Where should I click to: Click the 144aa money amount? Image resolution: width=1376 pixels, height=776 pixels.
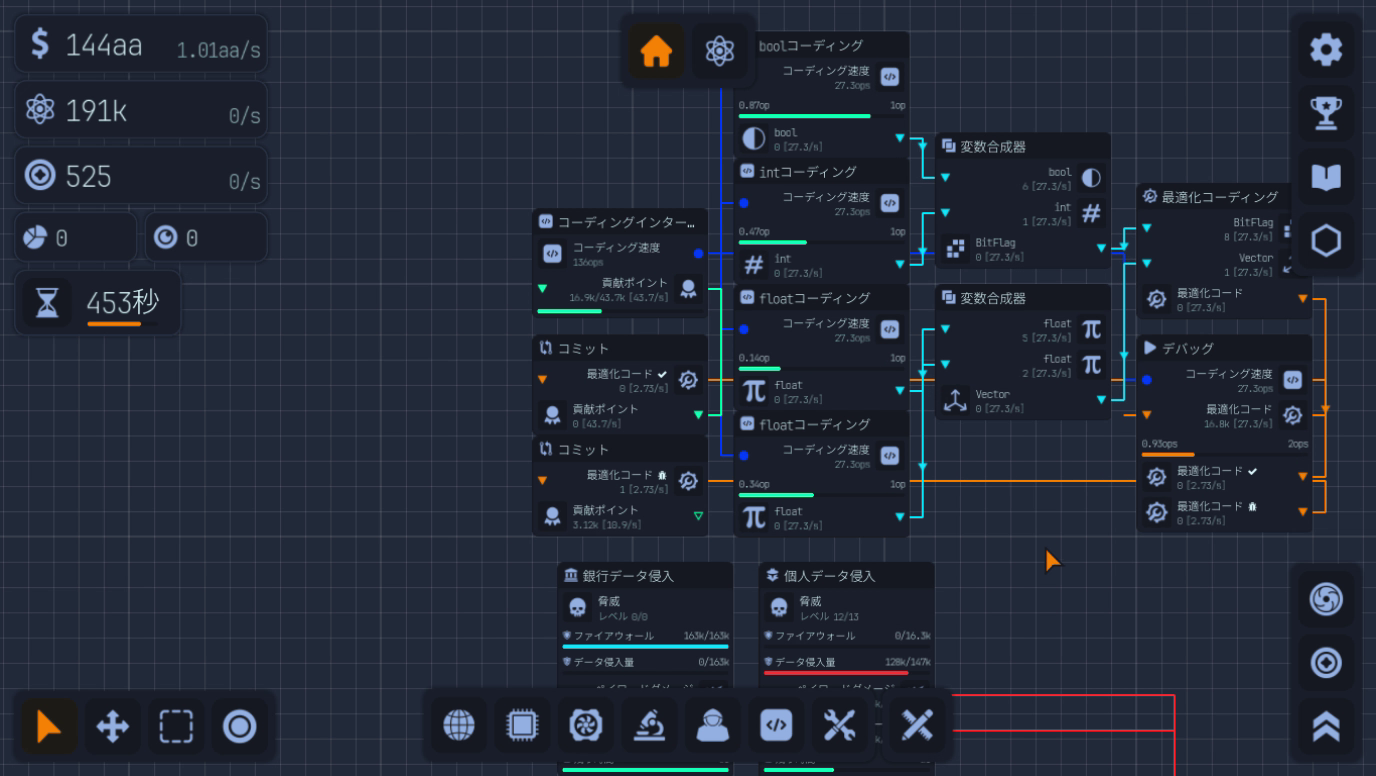(104, 45)
